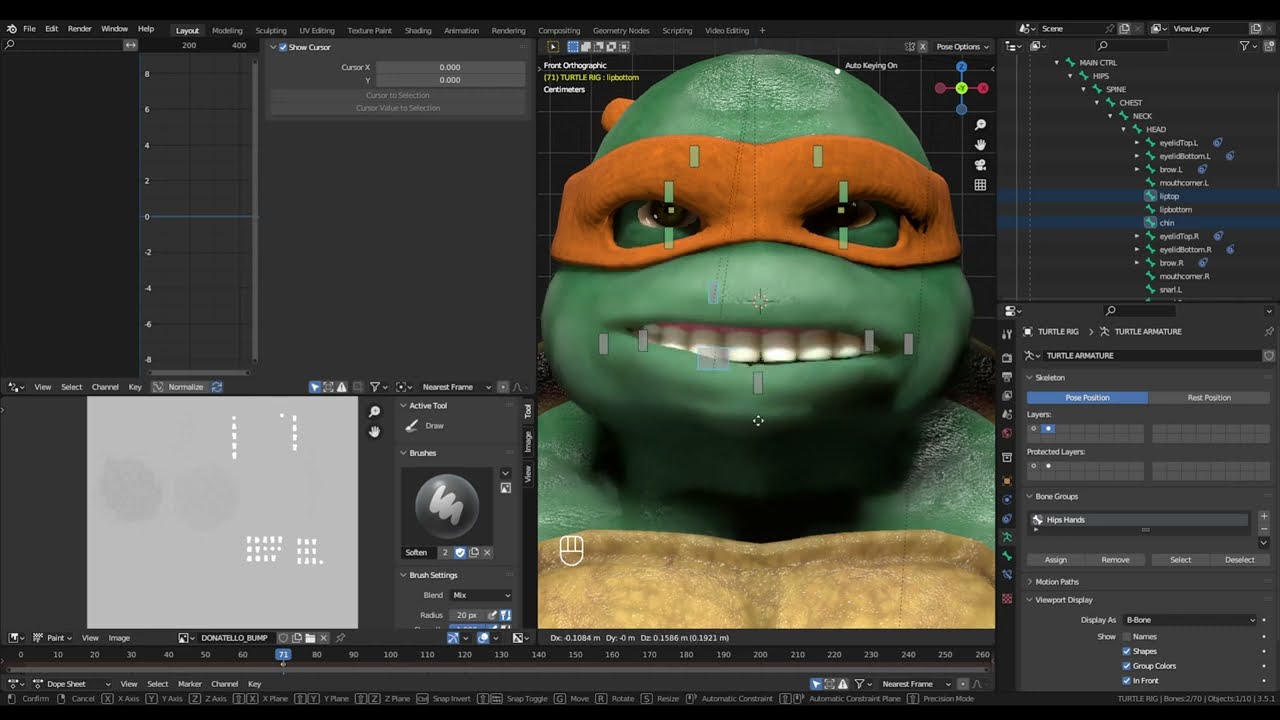Switch to the Shading workspace tab
This screenshot has width=1280, height=720.
418,30
